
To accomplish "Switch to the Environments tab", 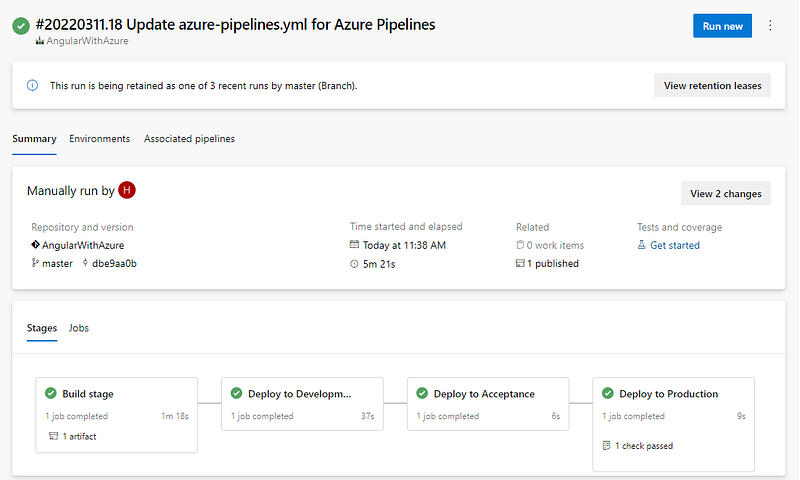I will 99,139.
